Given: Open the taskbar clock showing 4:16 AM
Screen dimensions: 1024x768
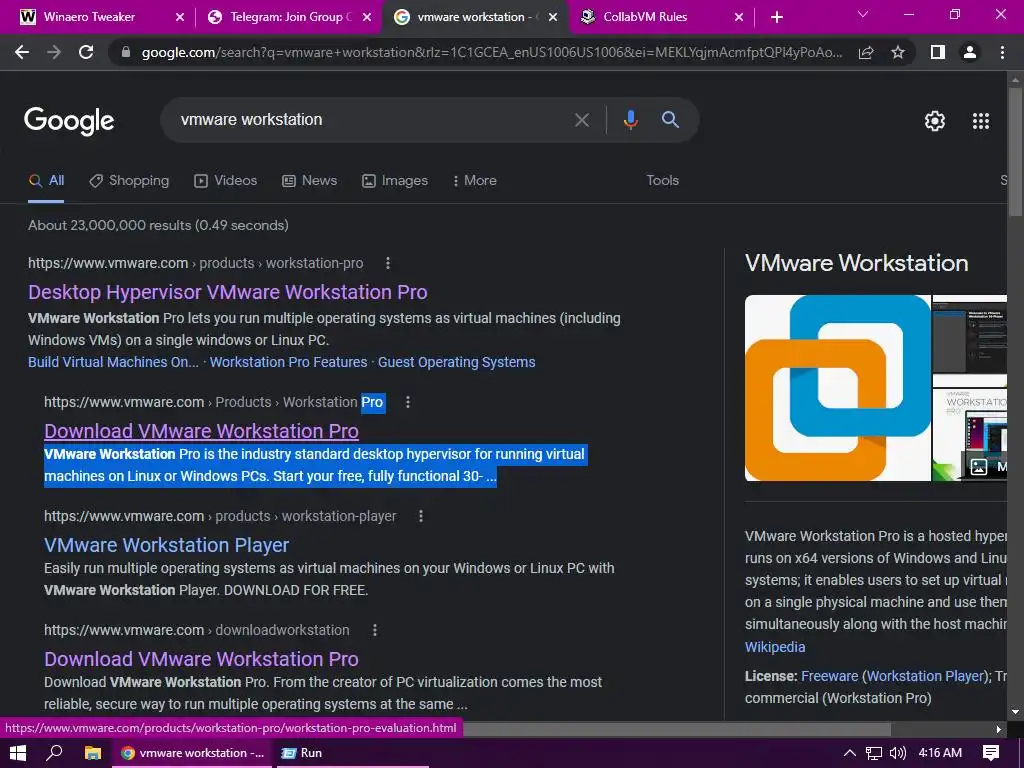Looking at the screenshot, I should [940, 753].
